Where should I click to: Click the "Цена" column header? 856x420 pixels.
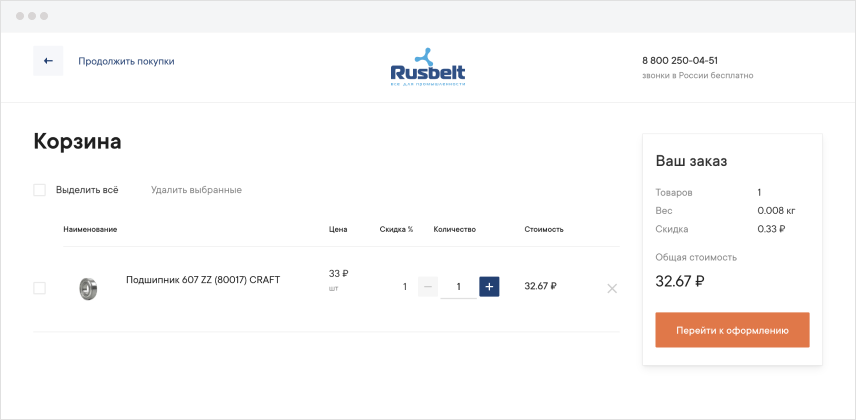point(338,229)
